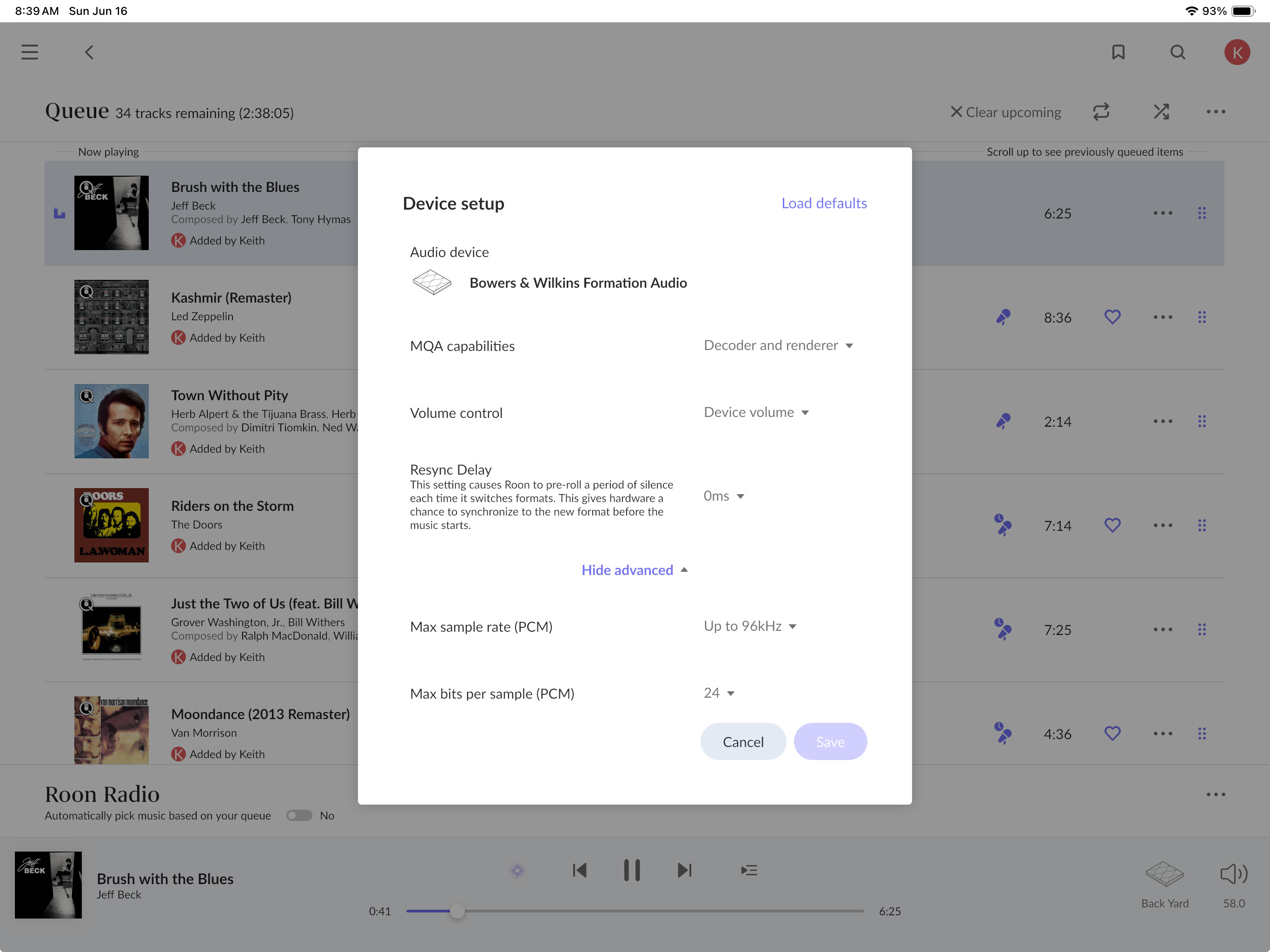The width and height of the screenshot is (1270, 952).
Task: Favorite Kashmir (Remaster) with the heart
Action: [x=1112, y=317]
